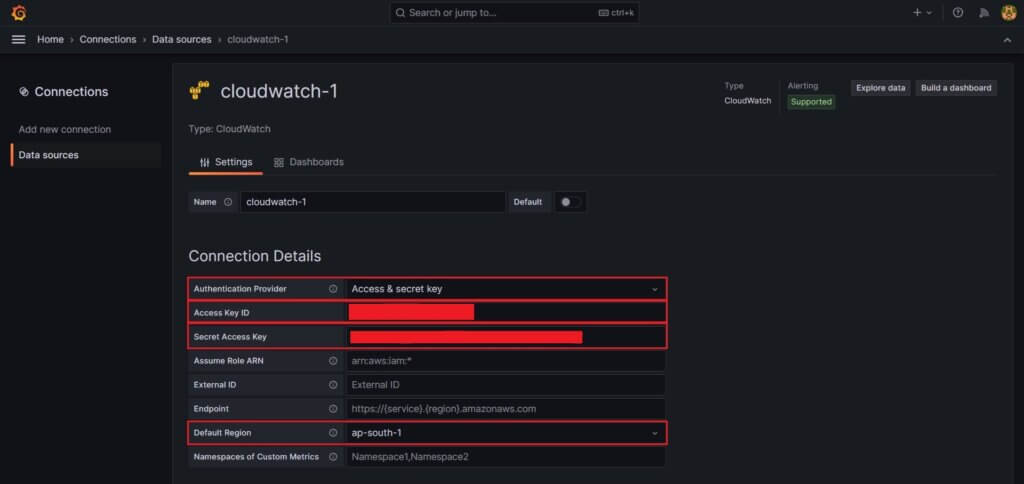The height and width of the screenshot is (484, 1024).
Task: Click Assume Role ARN info icon
Action: (x=333, y=361)
